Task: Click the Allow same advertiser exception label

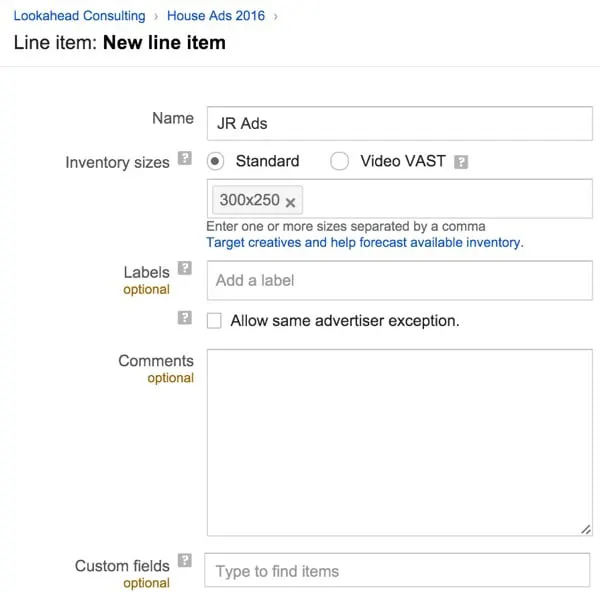Action: (x=345, y=321)
